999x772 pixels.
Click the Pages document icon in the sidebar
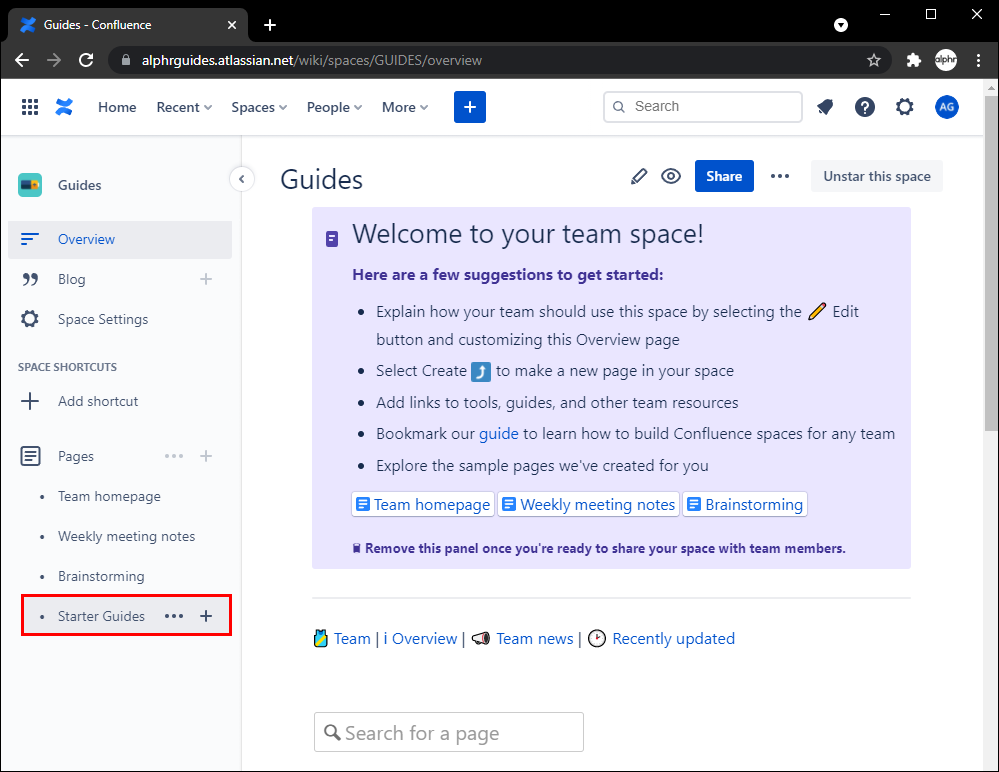[x=30, y=456]
